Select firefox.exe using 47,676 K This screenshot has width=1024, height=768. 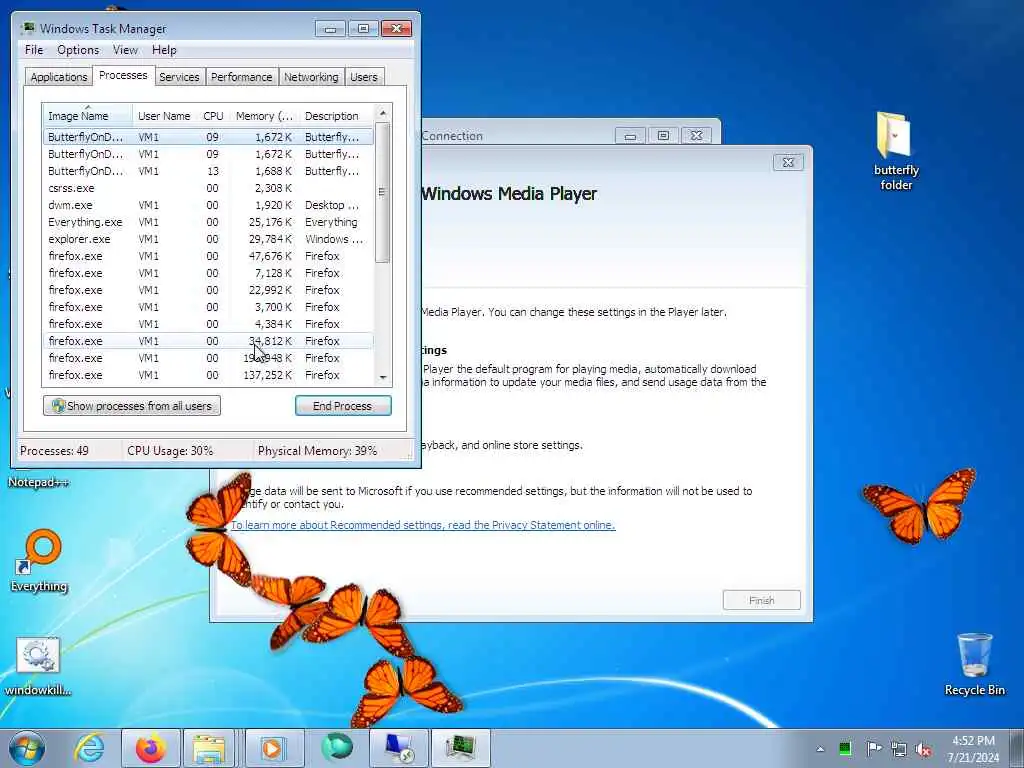[209, 256]
